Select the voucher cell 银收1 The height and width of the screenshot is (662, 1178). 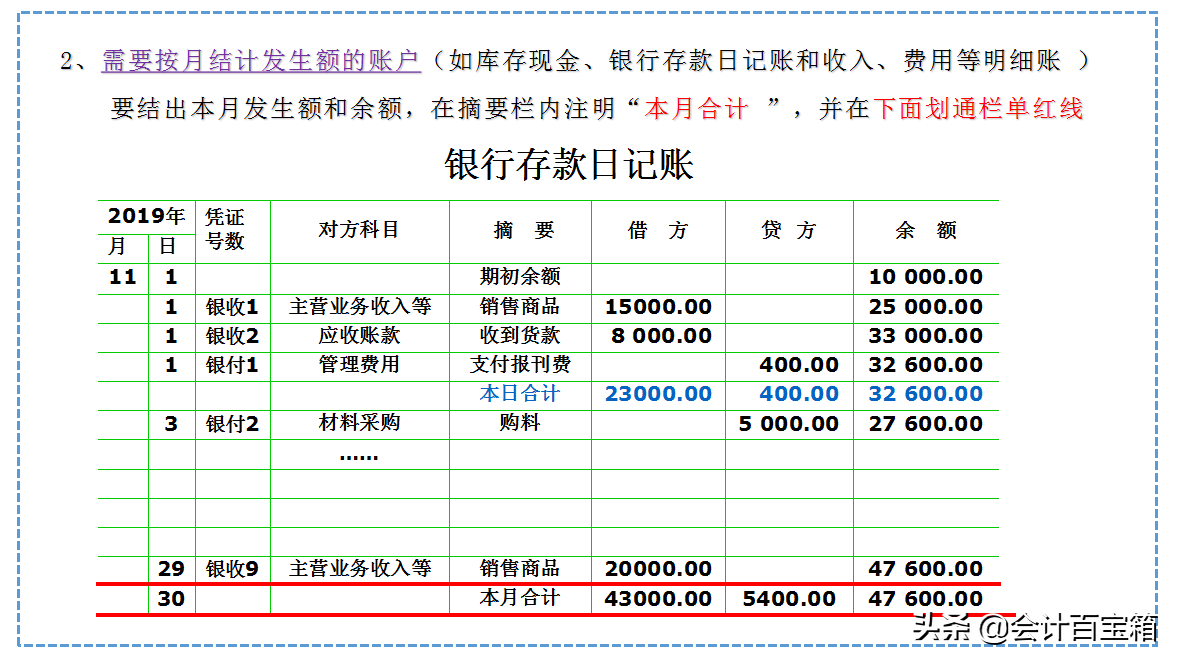[233, 307]
